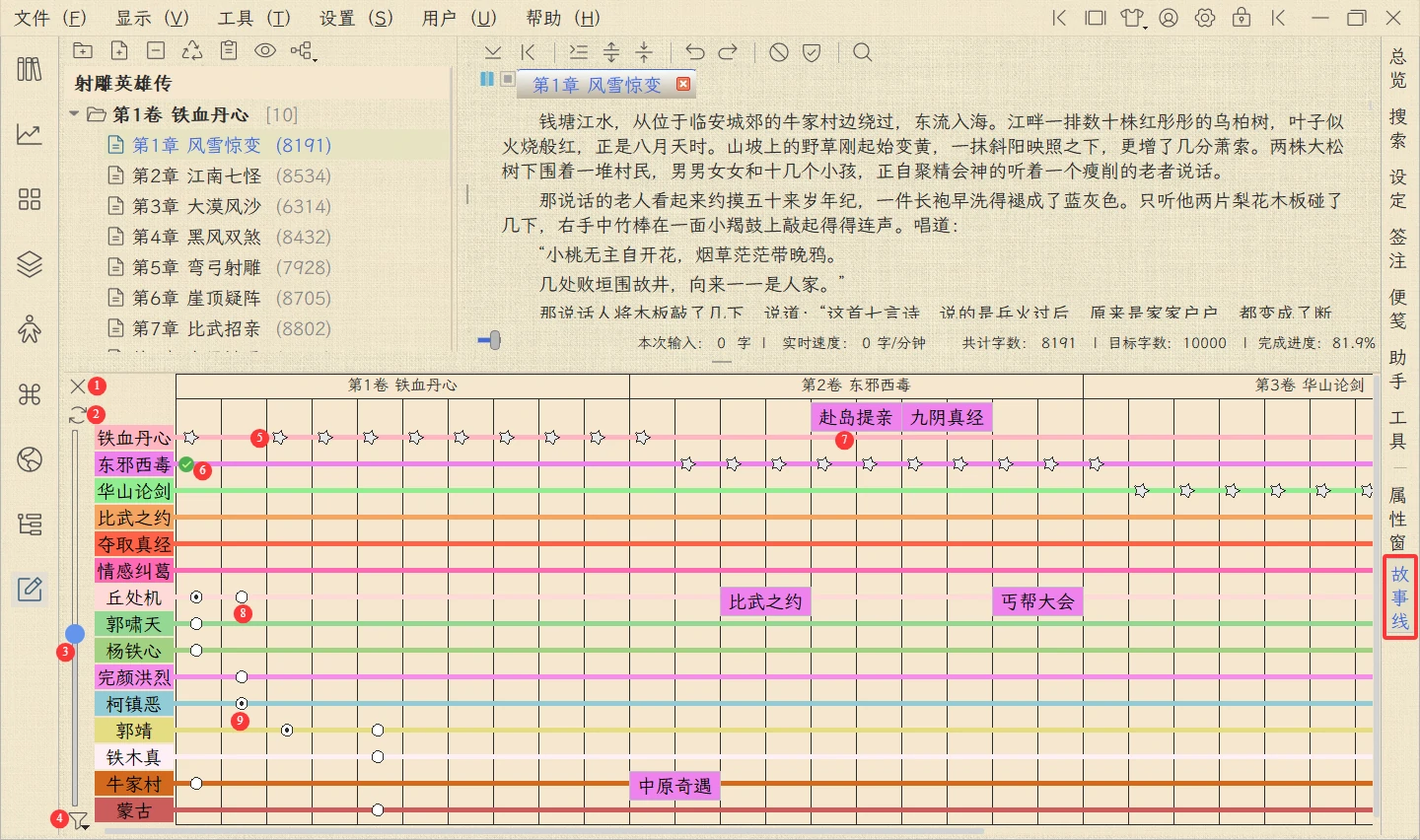Select chapter 第7章 比武招亲
Image resolution: width=1420 pixels, height=840 pixels.
click(x=232, y=328)
